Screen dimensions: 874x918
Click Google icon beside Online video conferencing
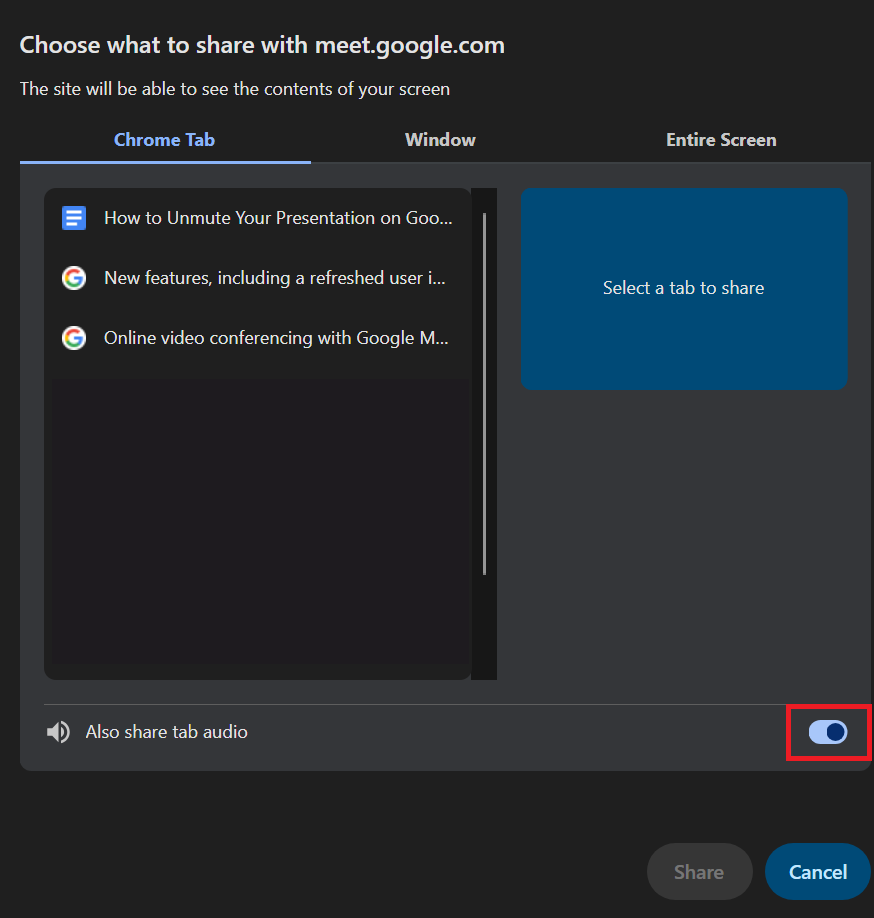(74, 338)
